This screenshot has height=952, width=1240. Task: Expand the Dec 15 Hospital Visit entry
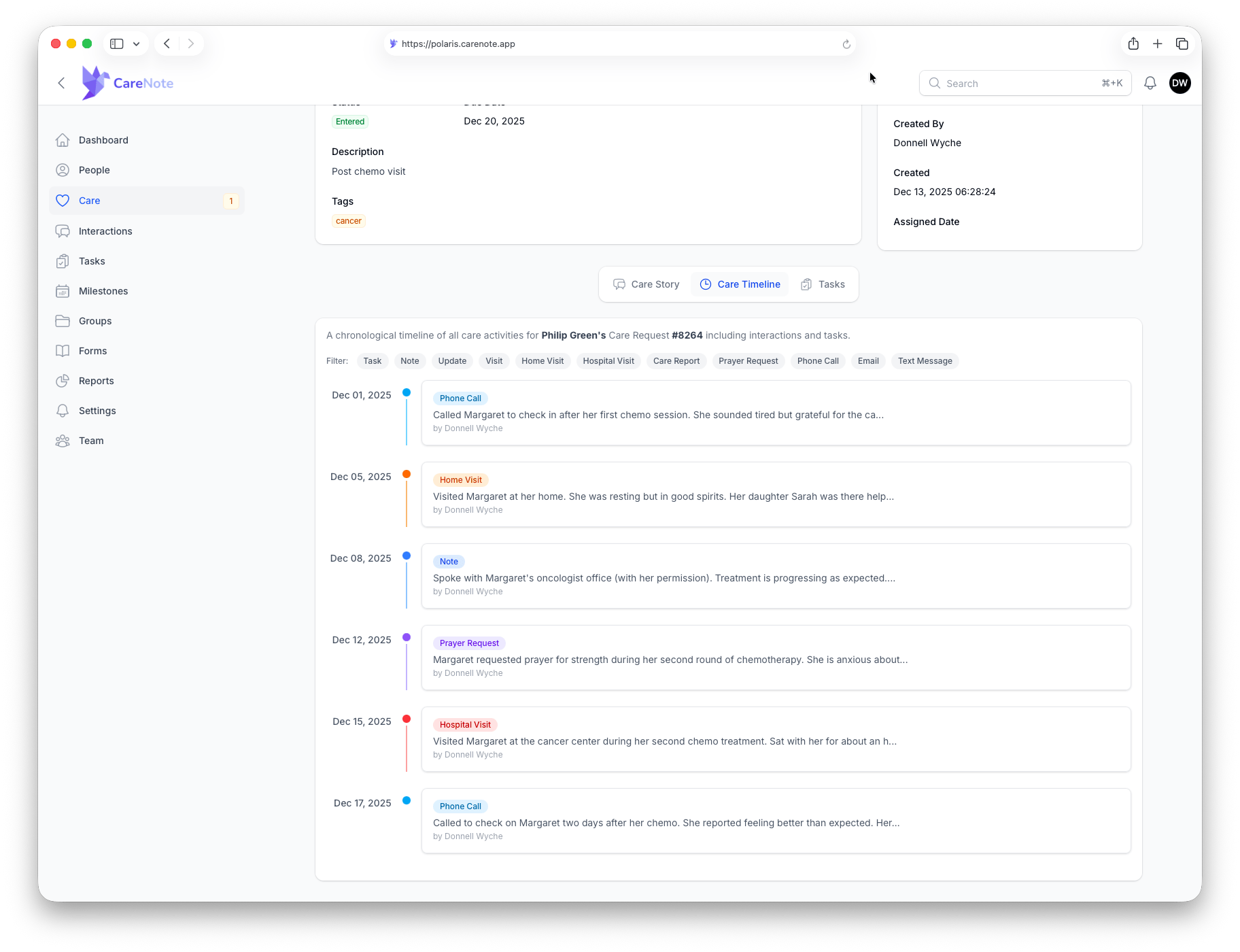coord(776,739)
